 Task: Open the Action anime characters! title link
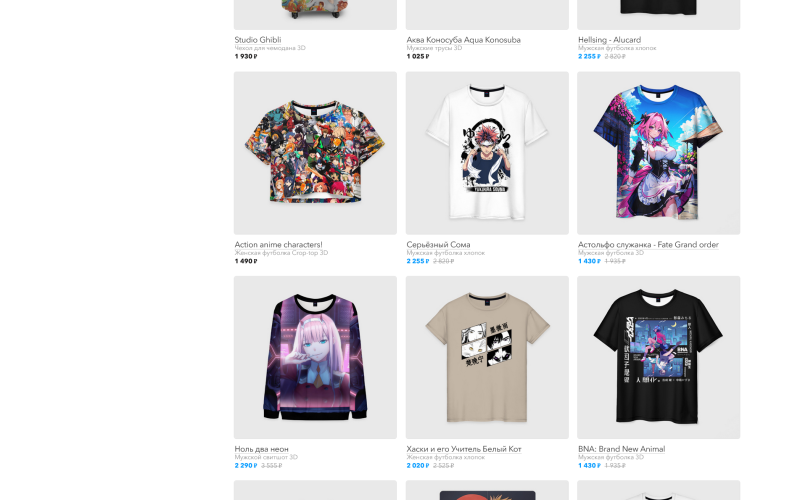click(278, 244)
